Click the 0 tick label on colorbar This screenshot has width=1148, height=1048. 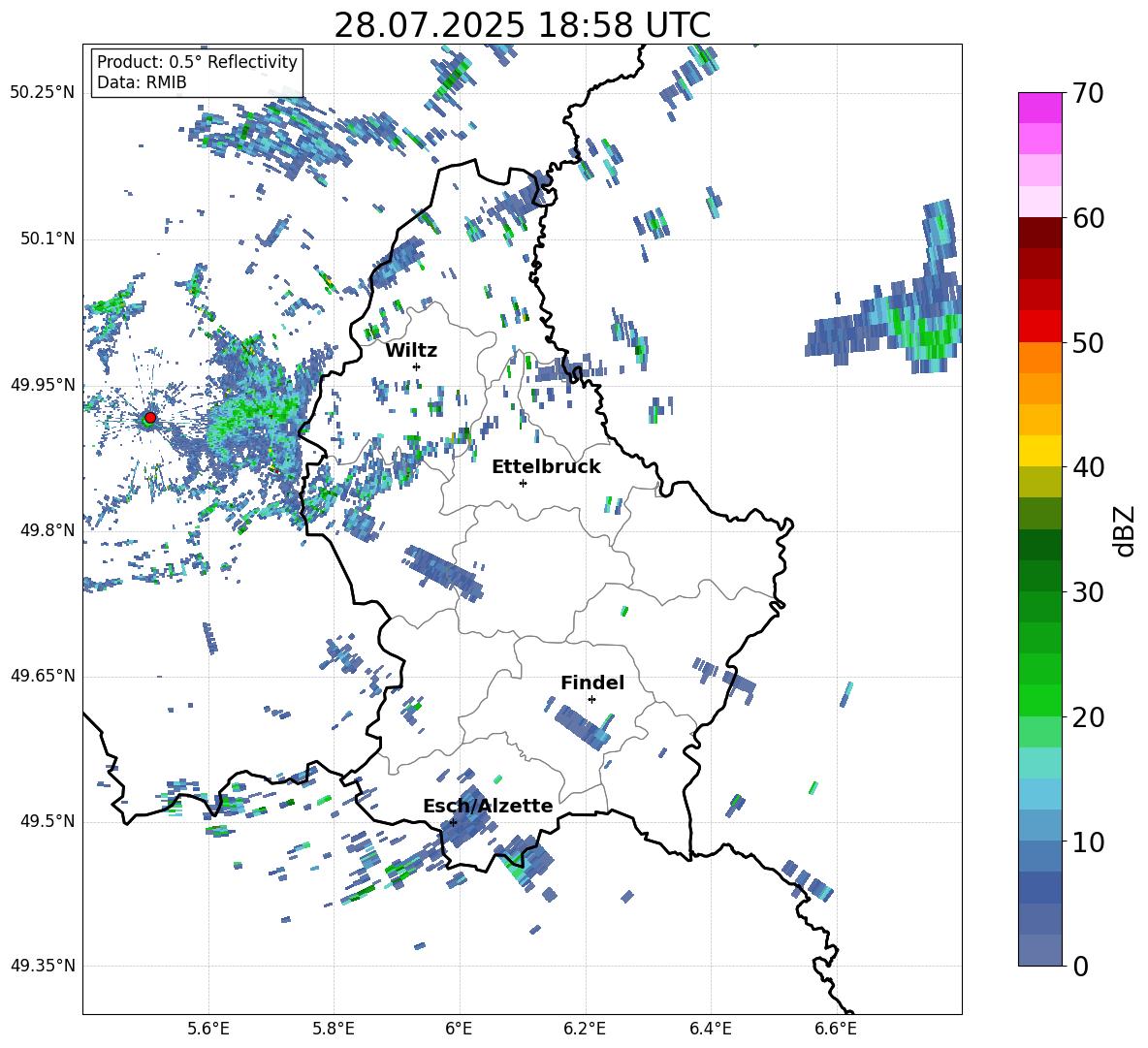1080,966
